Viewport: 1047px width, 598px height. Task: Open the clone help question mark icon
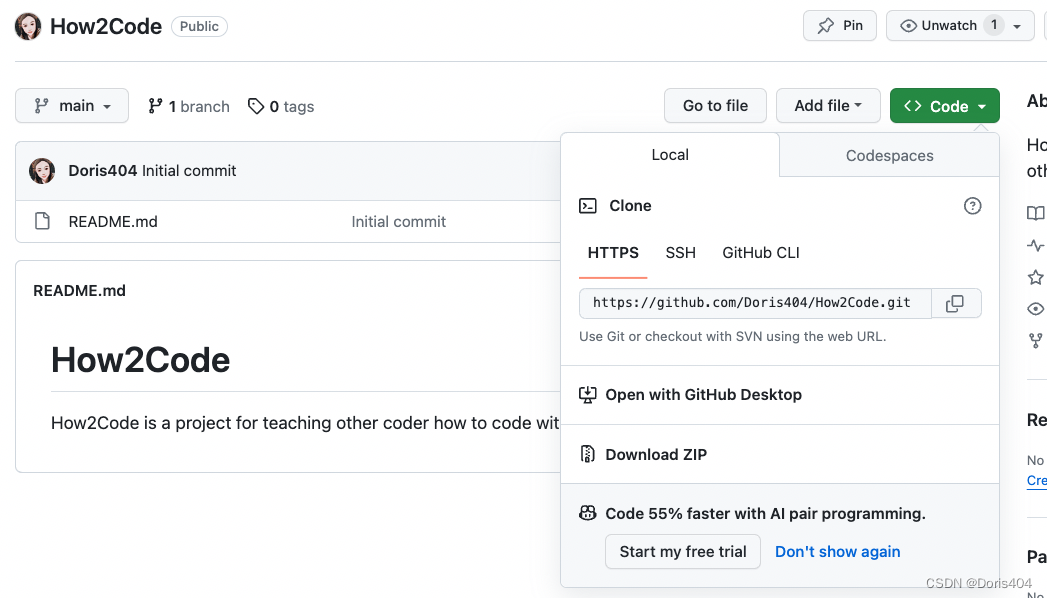click(972, 206)
